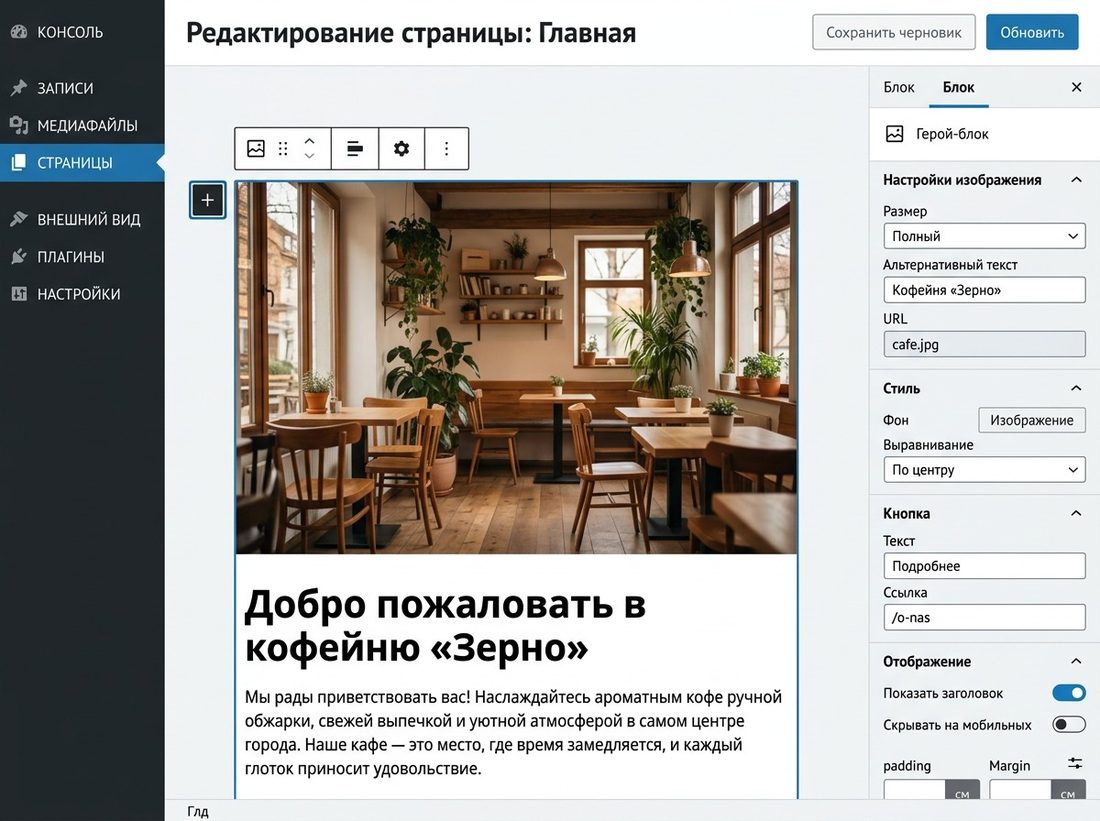Click the Герой-блок image icon in sidebar

[894, 133]
